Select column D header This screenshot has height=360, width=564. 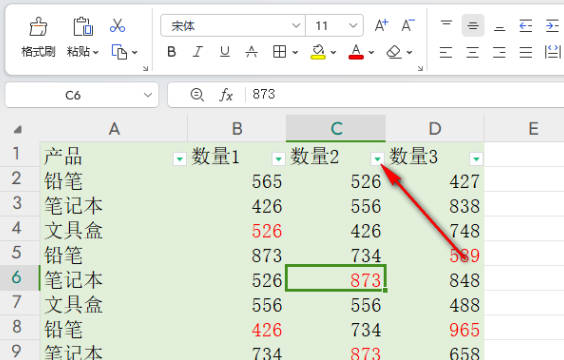tap(435, 128)
